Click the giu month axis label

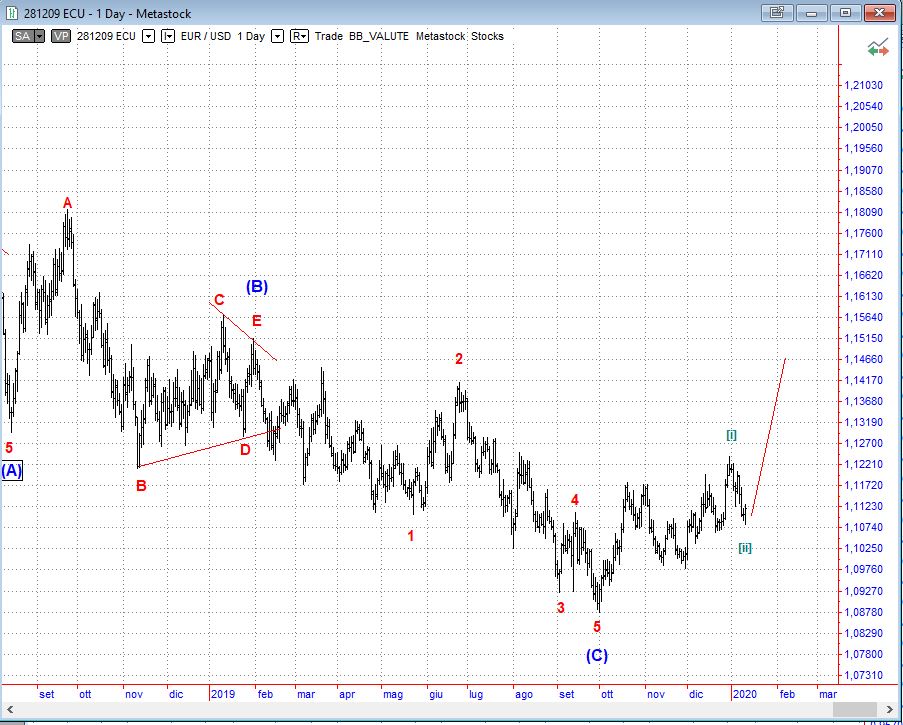[x=436, y=694]
